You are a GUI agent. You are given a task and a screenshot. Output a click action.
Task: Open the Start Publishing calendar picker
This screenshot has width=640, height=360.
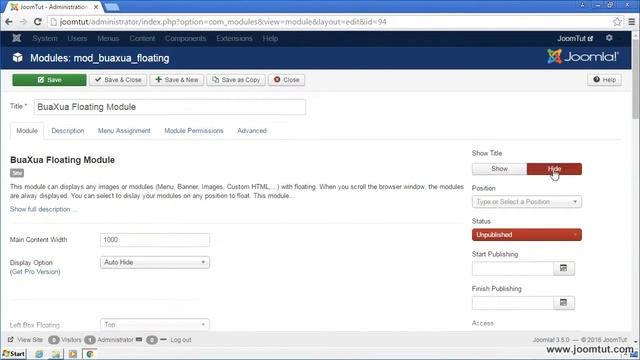[564, 268]
